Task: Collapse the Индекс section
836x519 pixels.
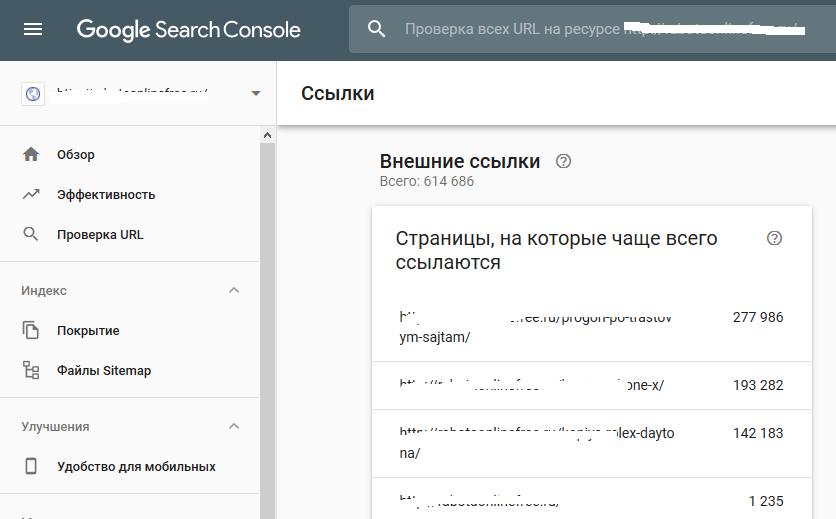Action: pyautogui.click(x=234, y=291)
